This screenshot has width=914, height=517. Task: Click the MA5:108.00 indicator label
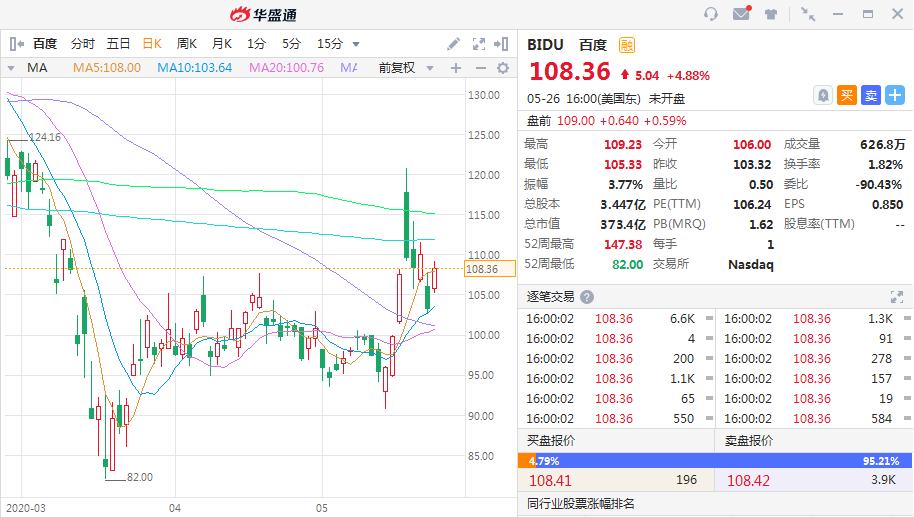pos(107,68)
